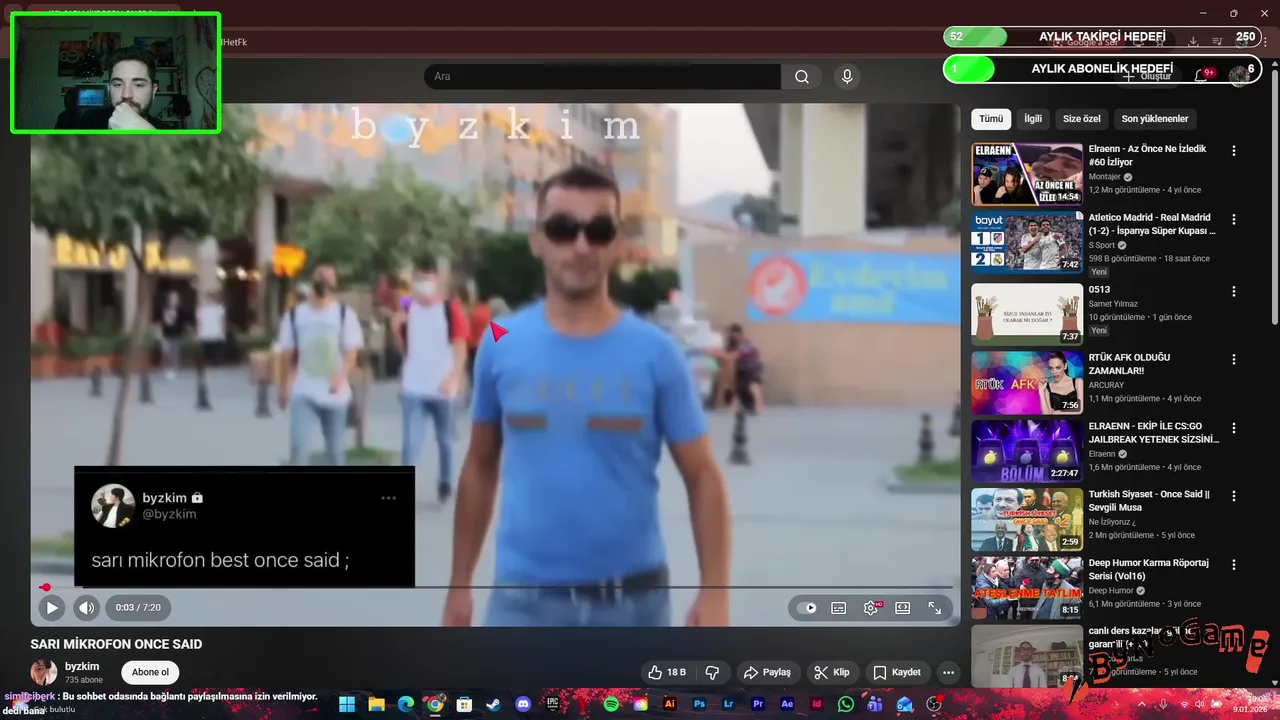The image size is (1280, 720).
Task: Open more actions ellipsis below video
Action: click(948, 672)
